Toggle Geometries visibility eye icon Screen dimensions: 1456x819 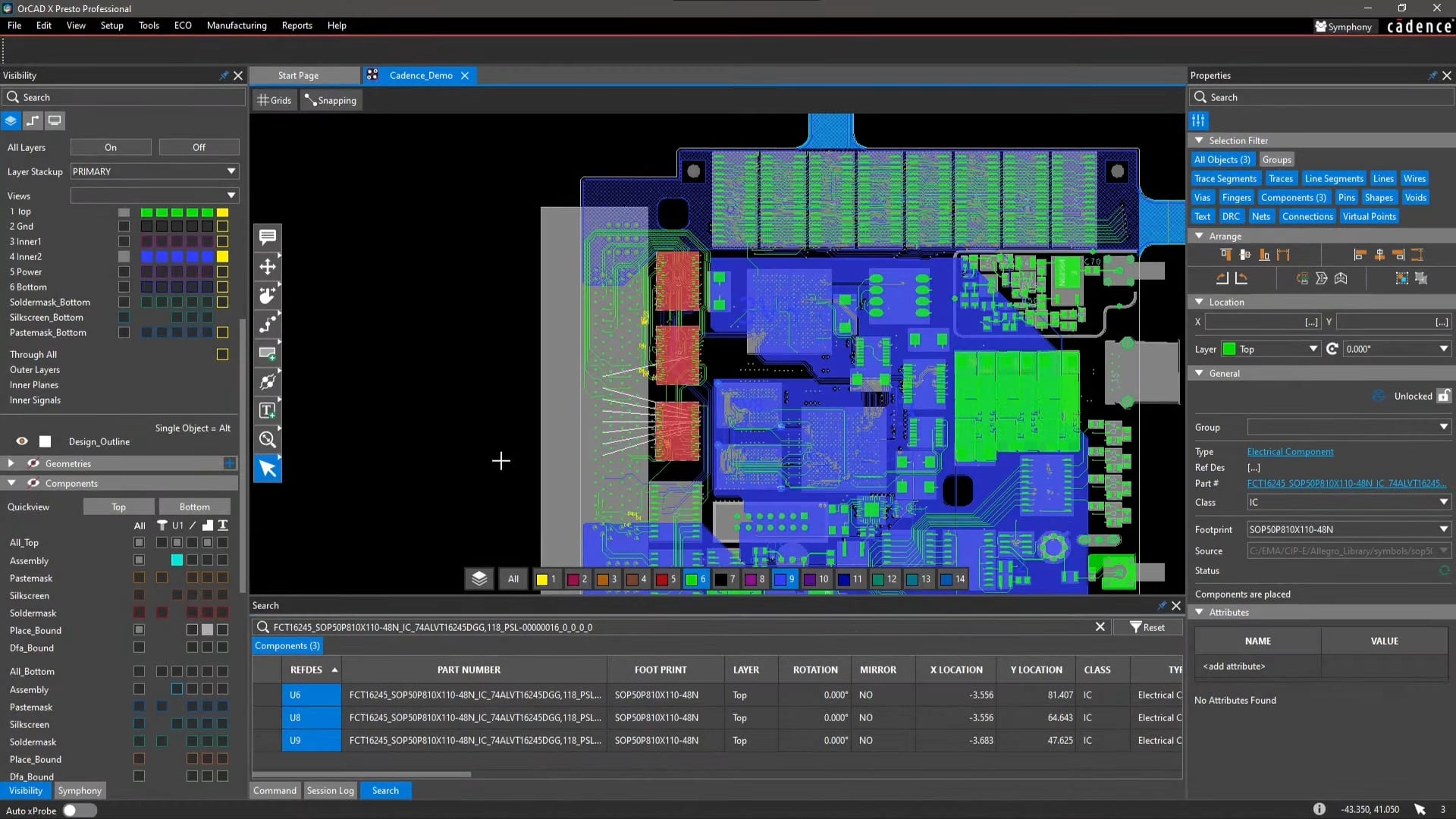pos(33,463)
